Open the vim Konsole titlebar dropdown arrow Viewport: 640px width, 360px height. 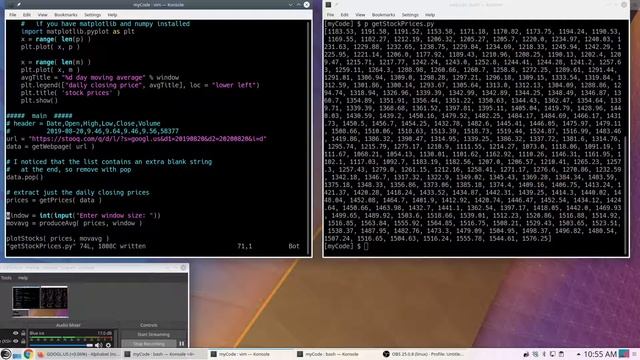pos(290,4)
